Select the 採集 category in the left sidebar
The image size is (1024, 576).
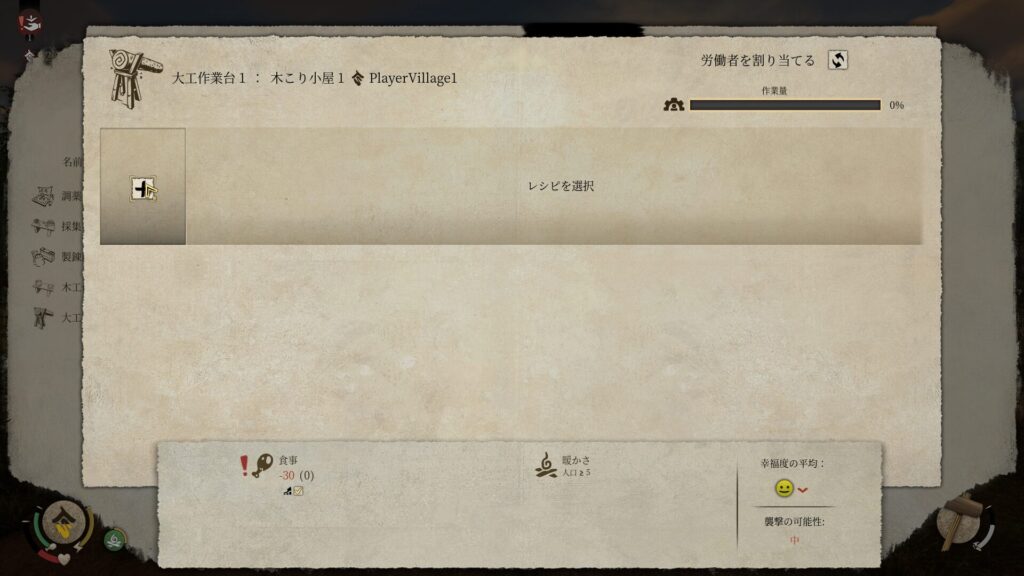tap(57, 226)
